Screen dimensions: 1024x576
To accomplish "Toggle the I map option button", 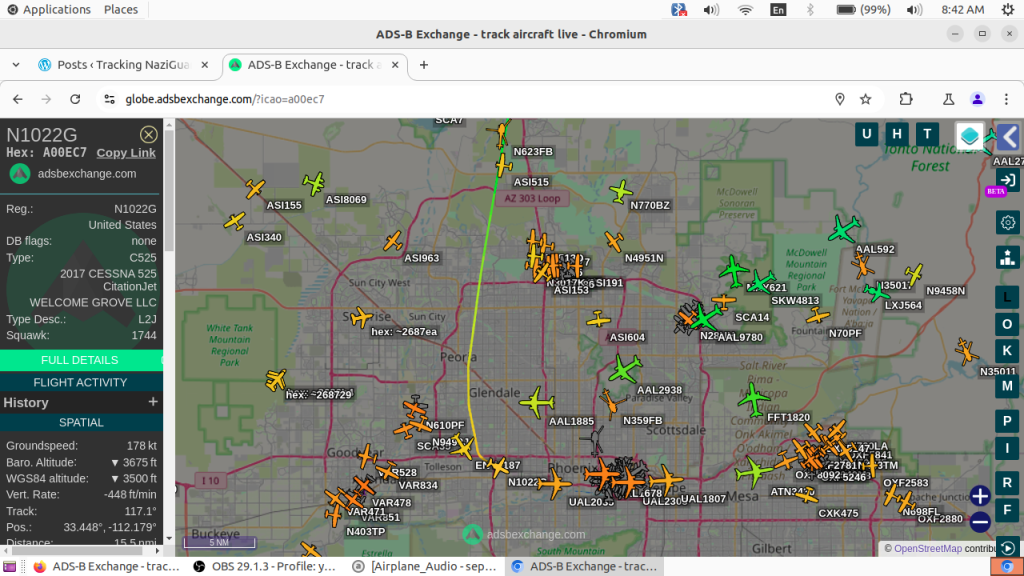I will [1007, 449].
